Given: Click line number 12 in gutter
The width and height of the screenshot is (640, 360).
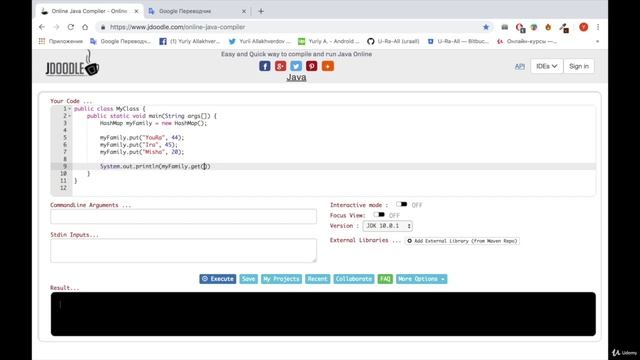Looking at the screenshot, I should [63, 188].
